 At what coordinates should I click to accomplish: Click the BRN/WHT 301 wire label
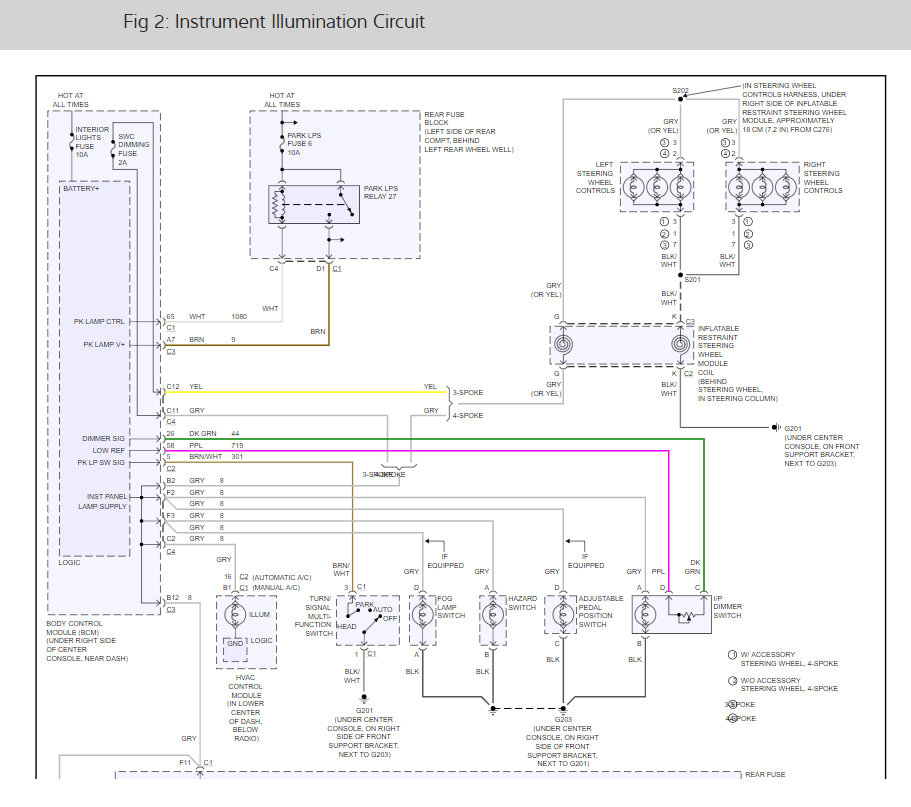pos(216,457)
